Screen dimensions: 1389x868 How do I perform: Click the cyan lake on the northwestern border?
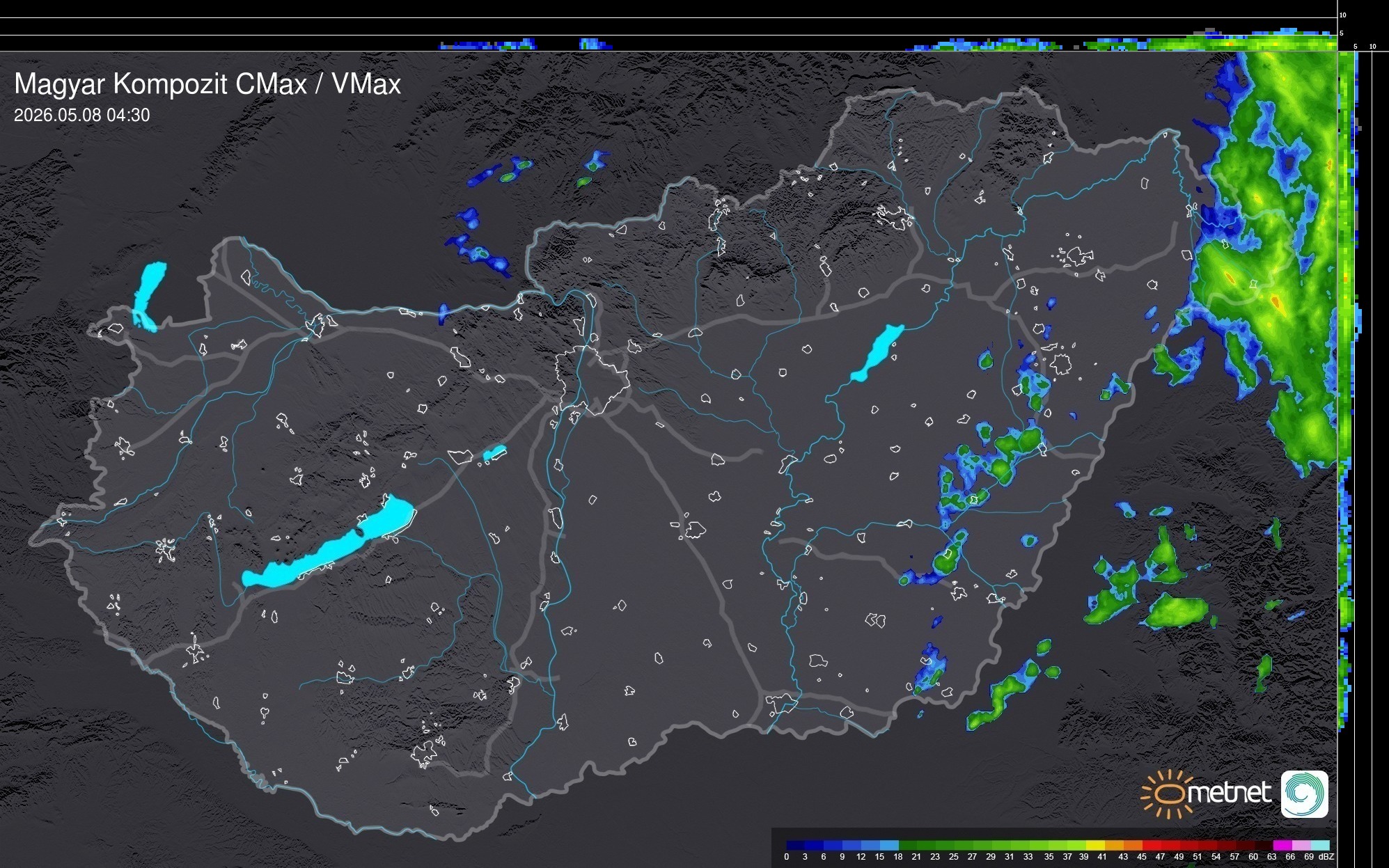[149, 297]
